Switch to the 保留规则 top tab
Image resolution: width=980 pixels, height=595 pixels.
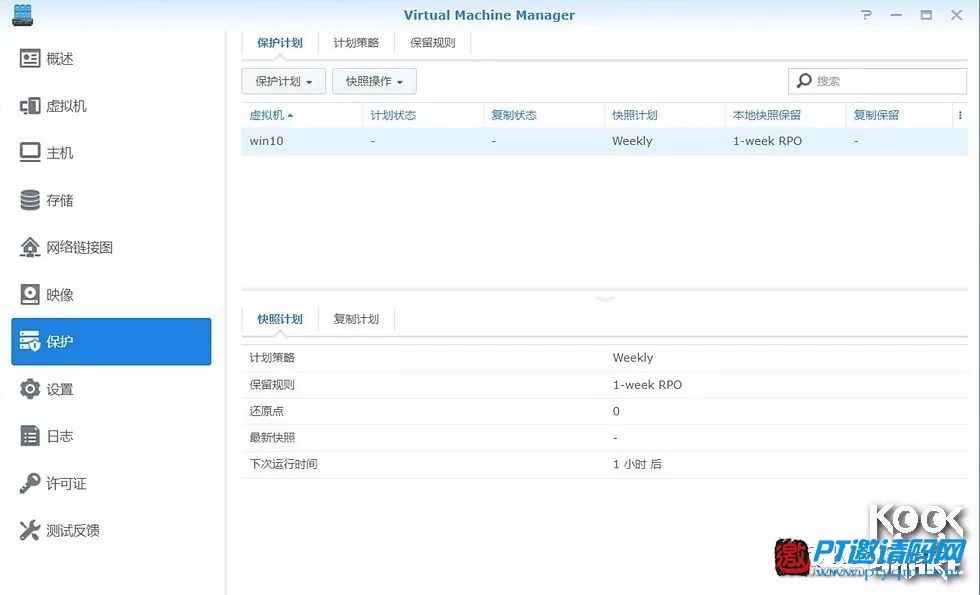coord(432,43)
